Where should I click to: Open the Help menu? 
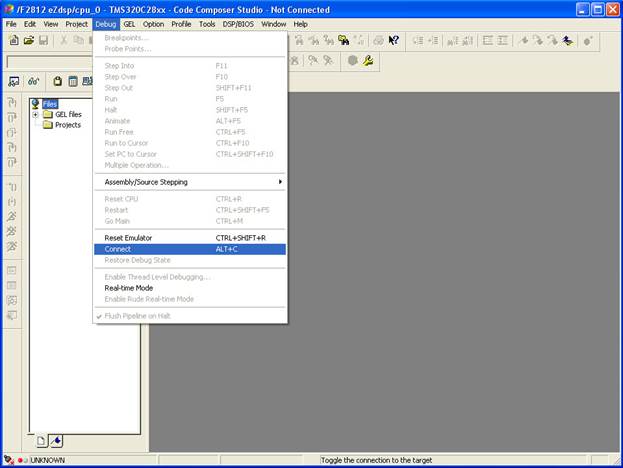point(300,24)
